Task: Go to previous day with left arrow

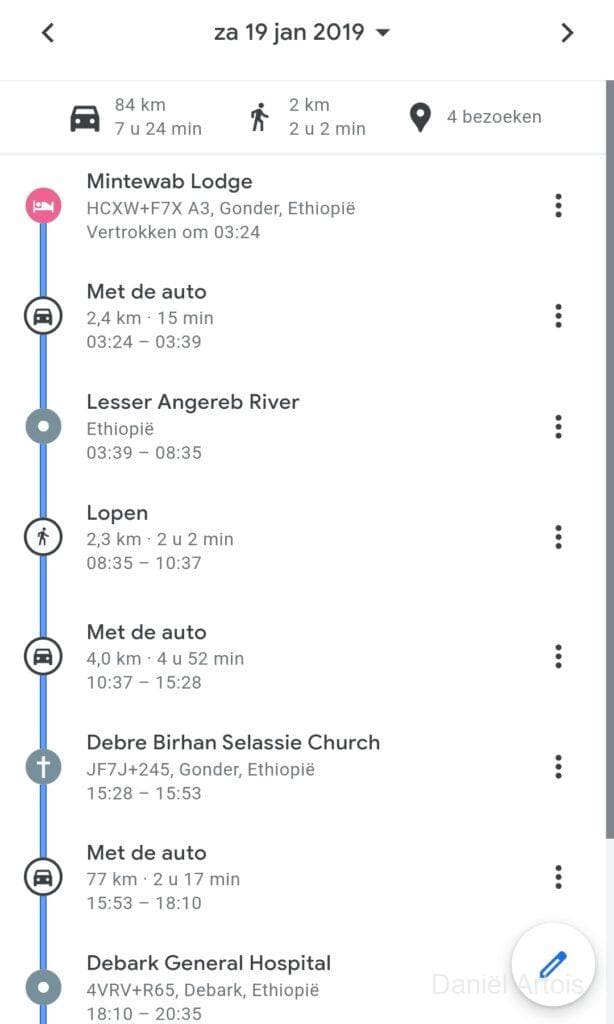Action: point(48,33)
